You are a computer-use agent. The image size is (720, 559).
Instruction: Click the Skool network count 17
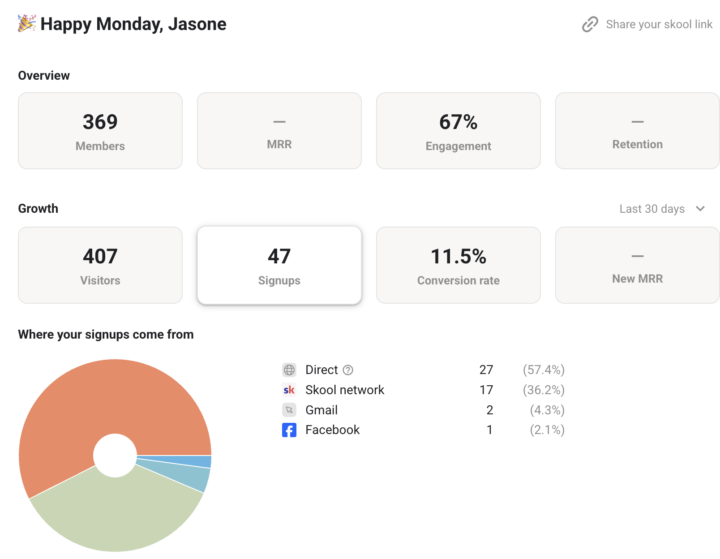tap(486, 390)
